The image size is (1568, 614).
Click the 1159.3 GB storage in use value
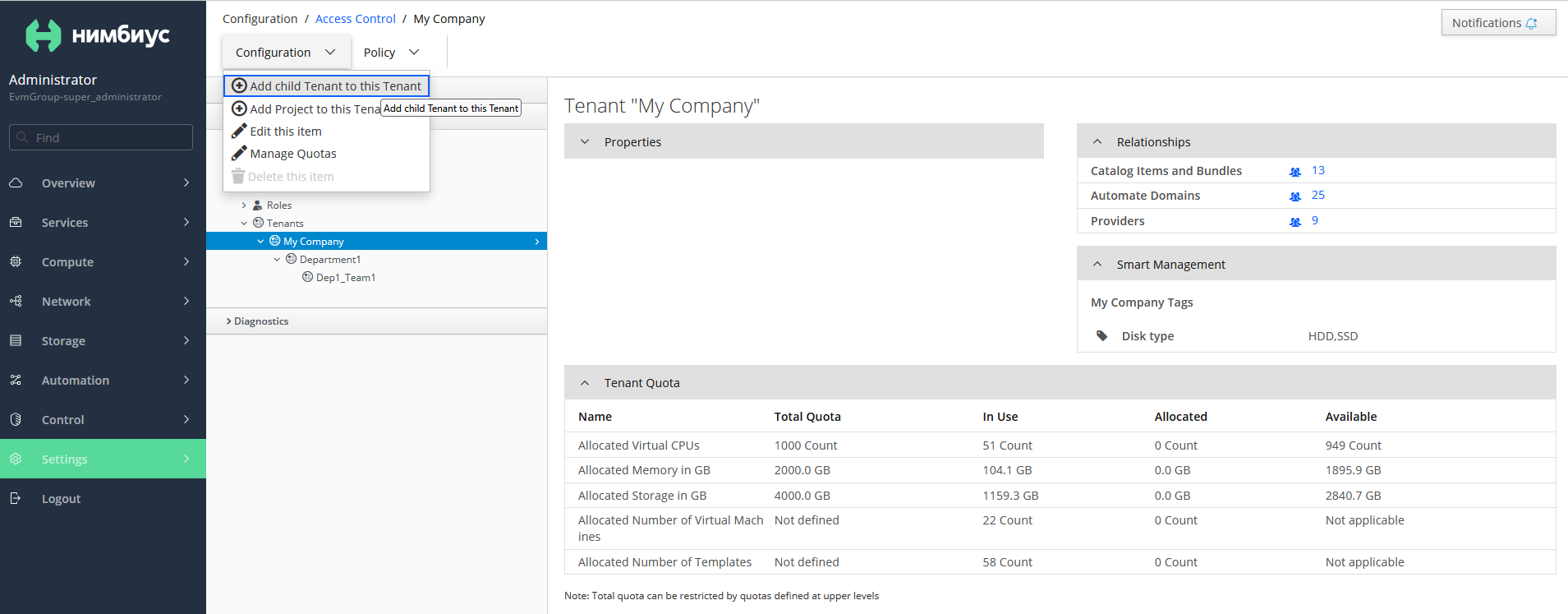point(1010,495)
